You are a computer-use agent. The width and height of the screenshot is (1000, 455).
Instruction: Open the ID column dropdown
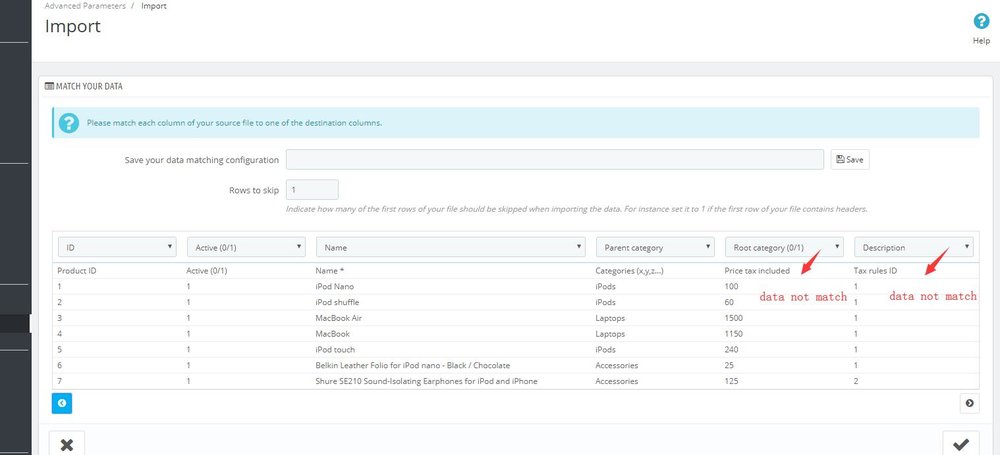(x=117, y=247)
